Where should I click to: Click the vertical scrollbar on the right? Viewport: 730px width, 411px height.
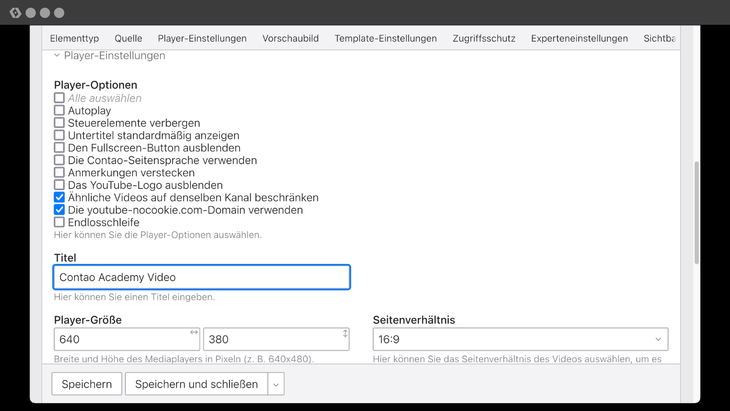696,200
